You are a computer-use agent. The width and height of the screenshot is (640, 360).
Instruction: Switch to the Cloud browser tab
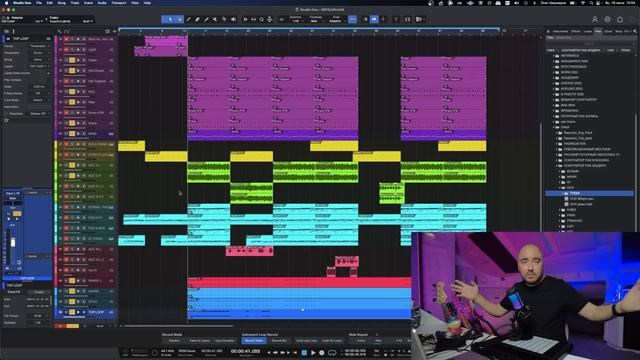coord(608,31)
